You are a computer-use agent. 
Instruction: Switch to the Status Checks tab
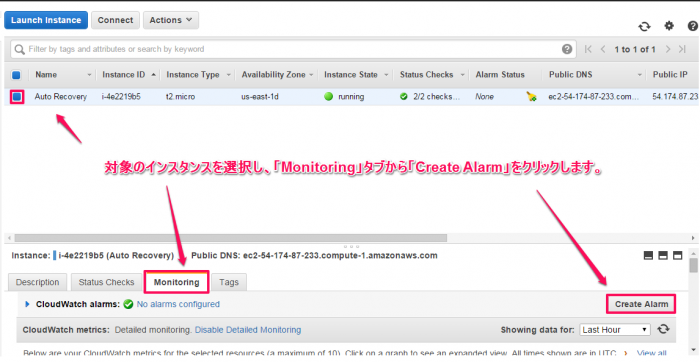[106, 282]
